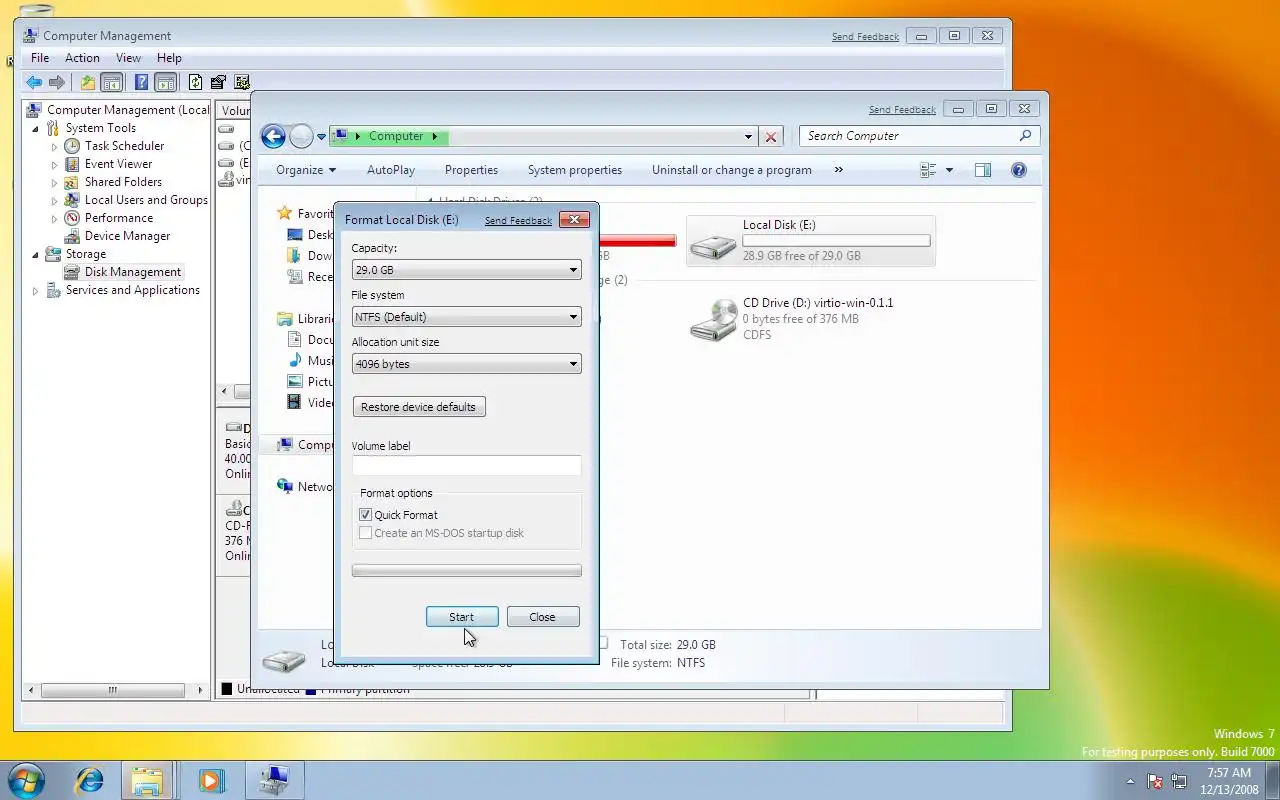1280x800 pixels.
Task: Open Organize dropdown in Explorer
Action: 306,170
